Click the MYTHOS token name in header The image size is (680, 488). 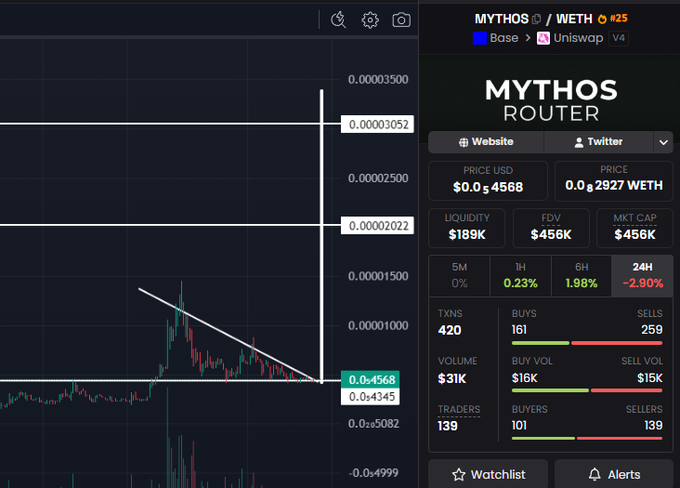(x=501, y=19)
